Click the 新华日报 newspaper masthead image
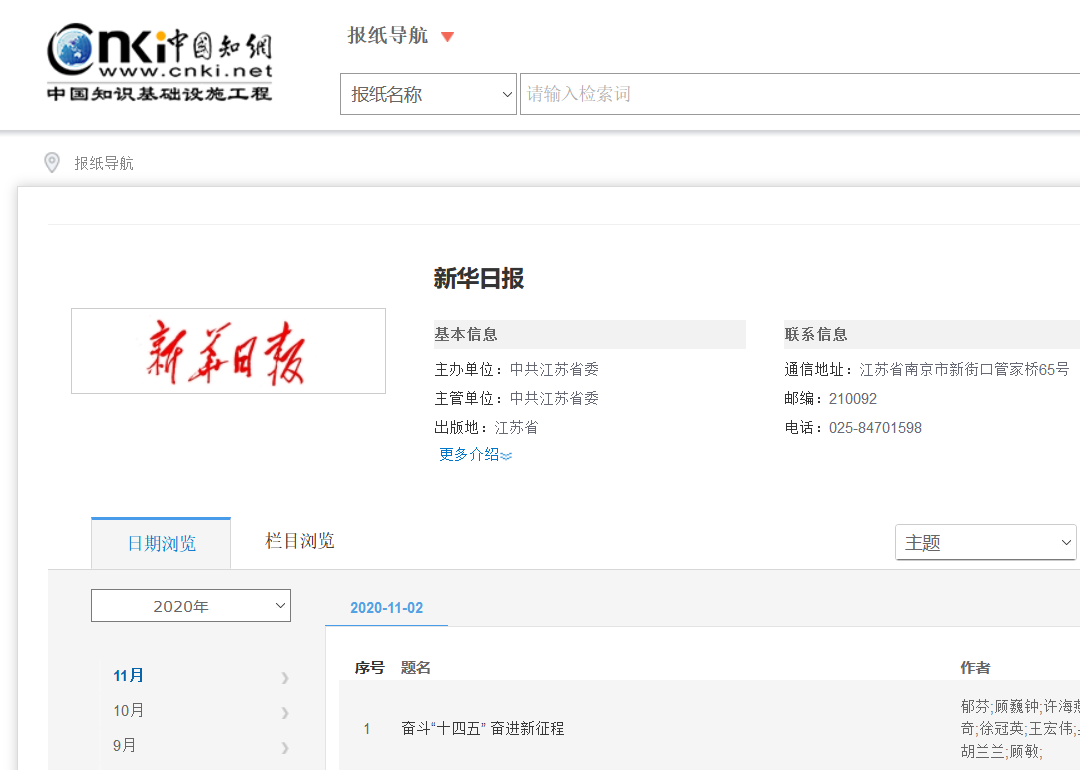This screenshot has height=770, width=1080. (x=228, y=351)
